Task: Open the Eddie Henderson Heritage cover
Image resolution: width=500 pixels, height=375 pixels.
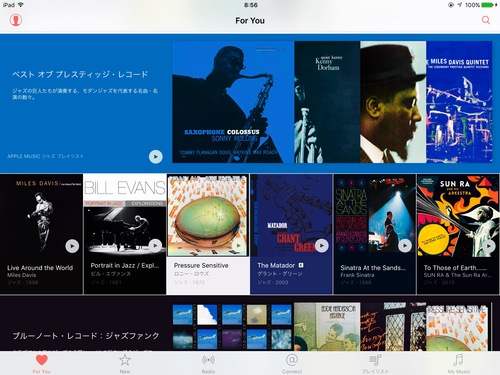Action: click(327, 326)
